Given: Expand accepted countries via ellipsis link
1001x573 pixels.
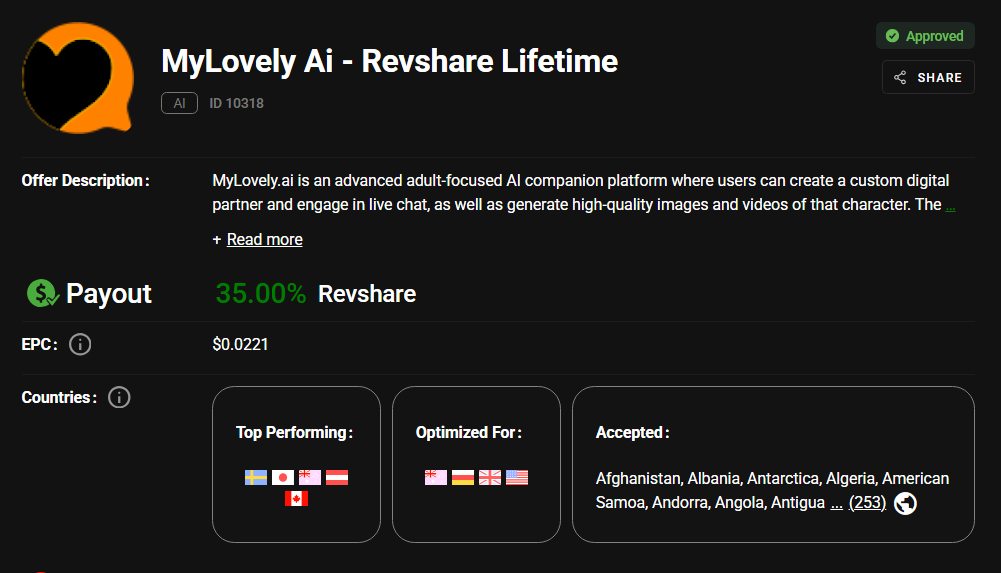Looking at the screenshot, I should coord(836,504).
